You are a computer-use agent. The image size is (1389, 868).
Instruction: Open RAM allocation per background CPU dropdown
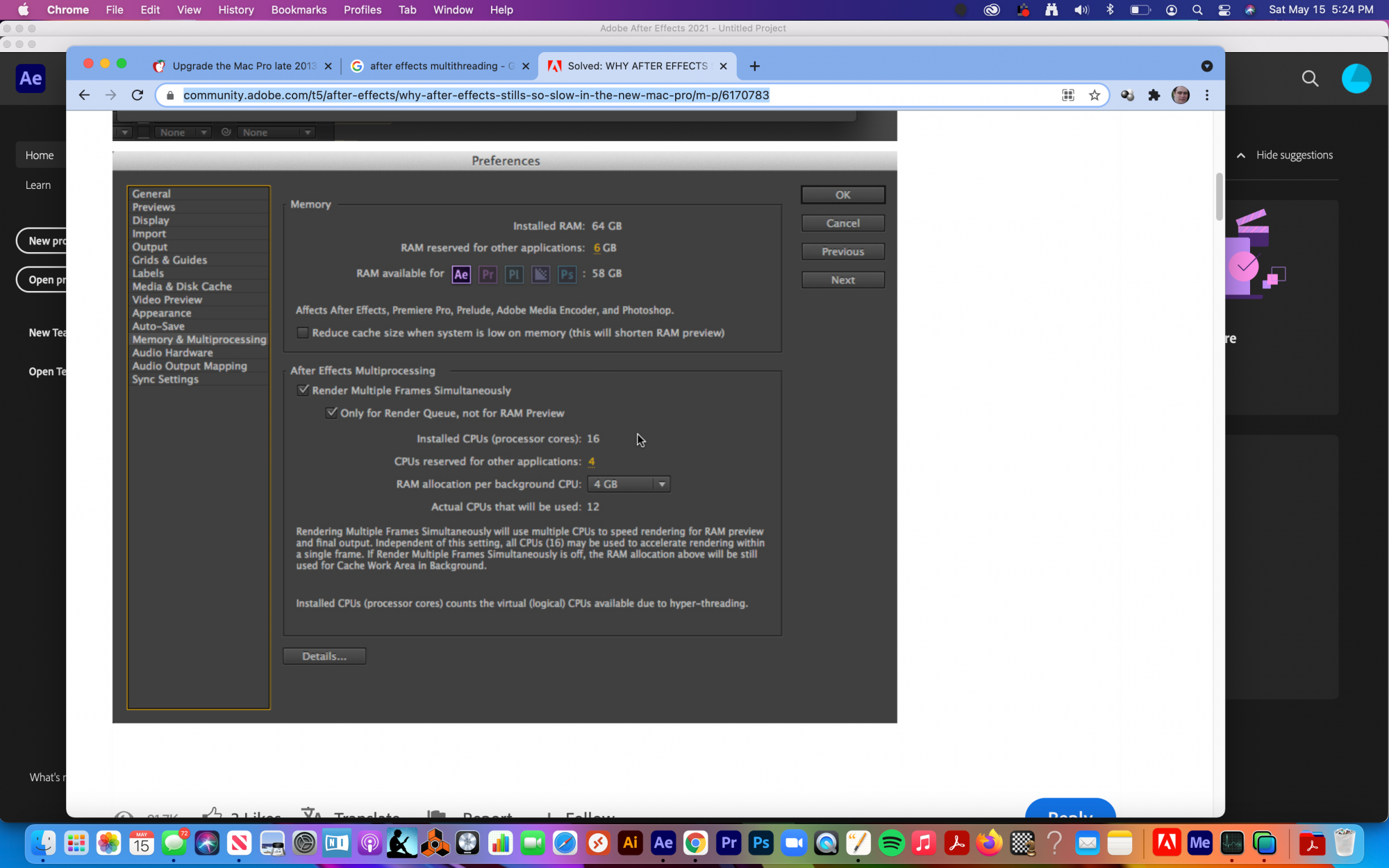(x=629, y=484)
